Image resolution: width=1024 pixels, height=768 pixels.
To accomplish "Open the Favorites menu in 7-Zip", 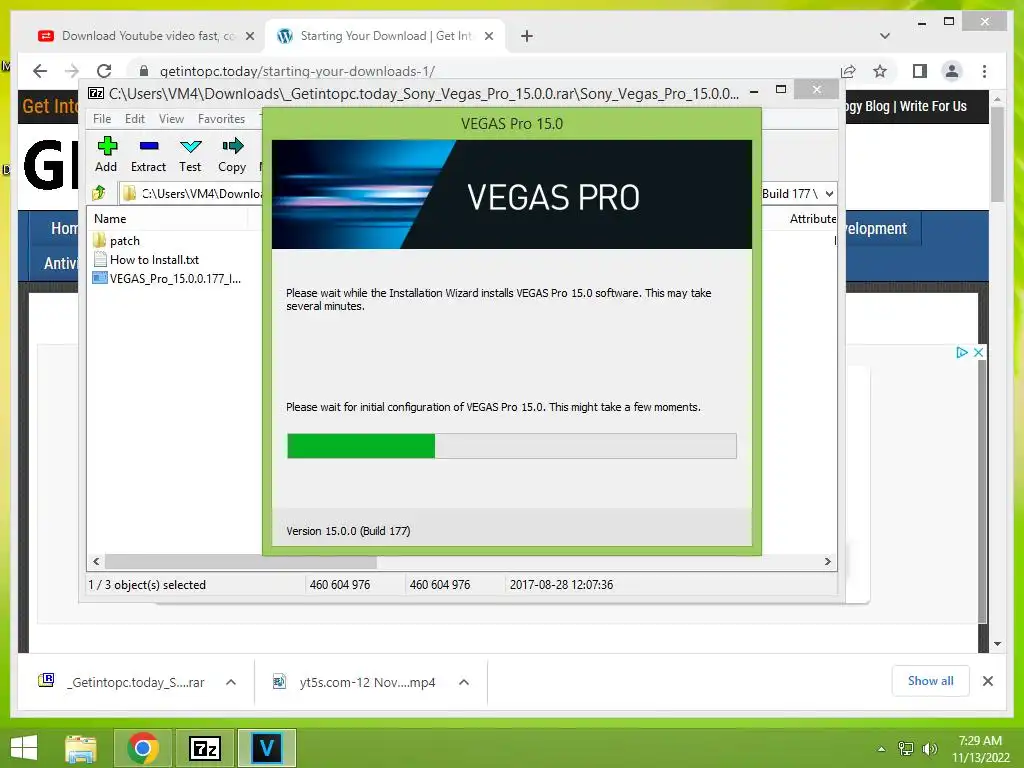I will pyautogui.click(x=221, y=119).
